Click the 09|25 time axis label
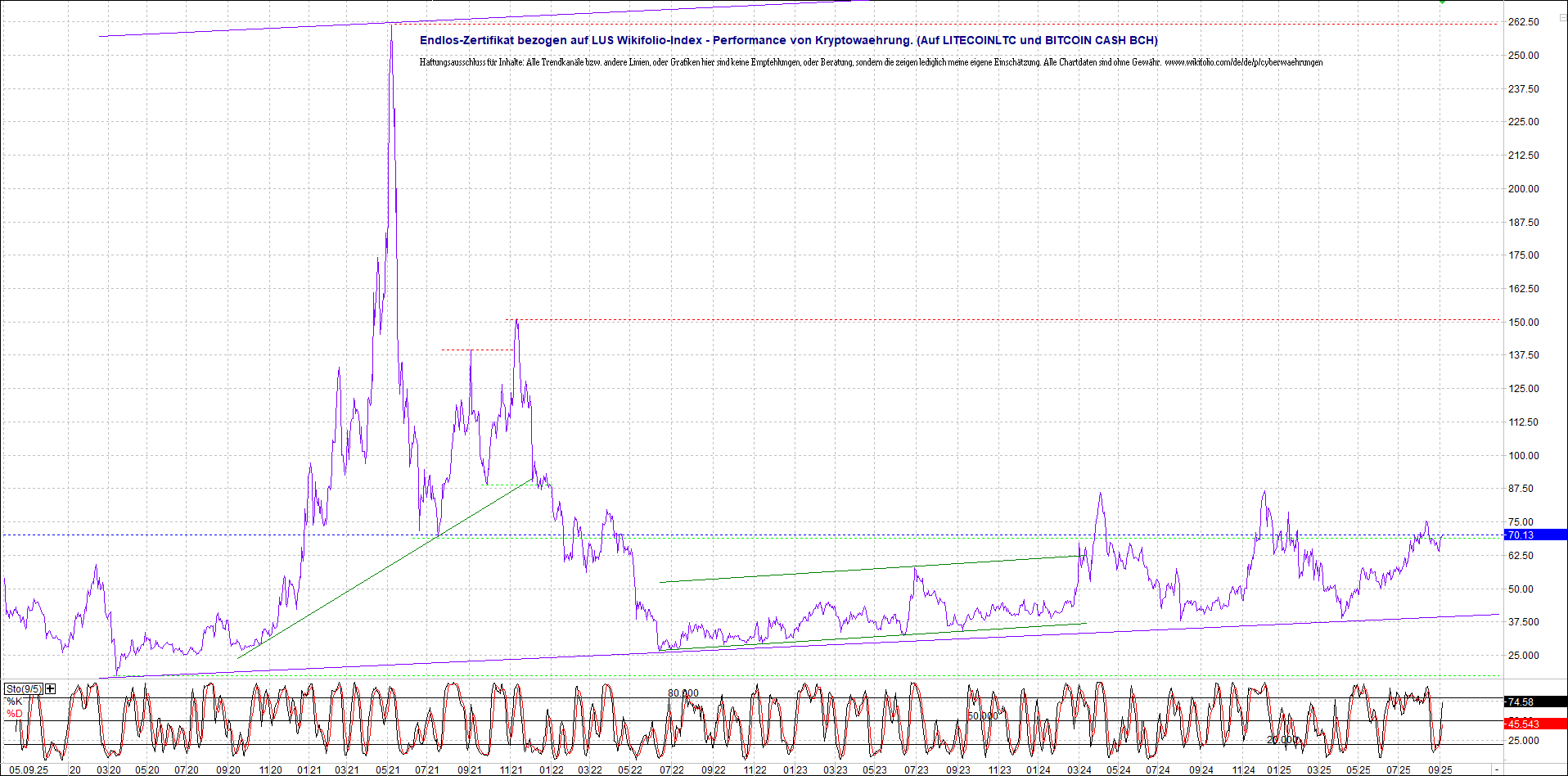1568x776 pixels. point(1440,769)
